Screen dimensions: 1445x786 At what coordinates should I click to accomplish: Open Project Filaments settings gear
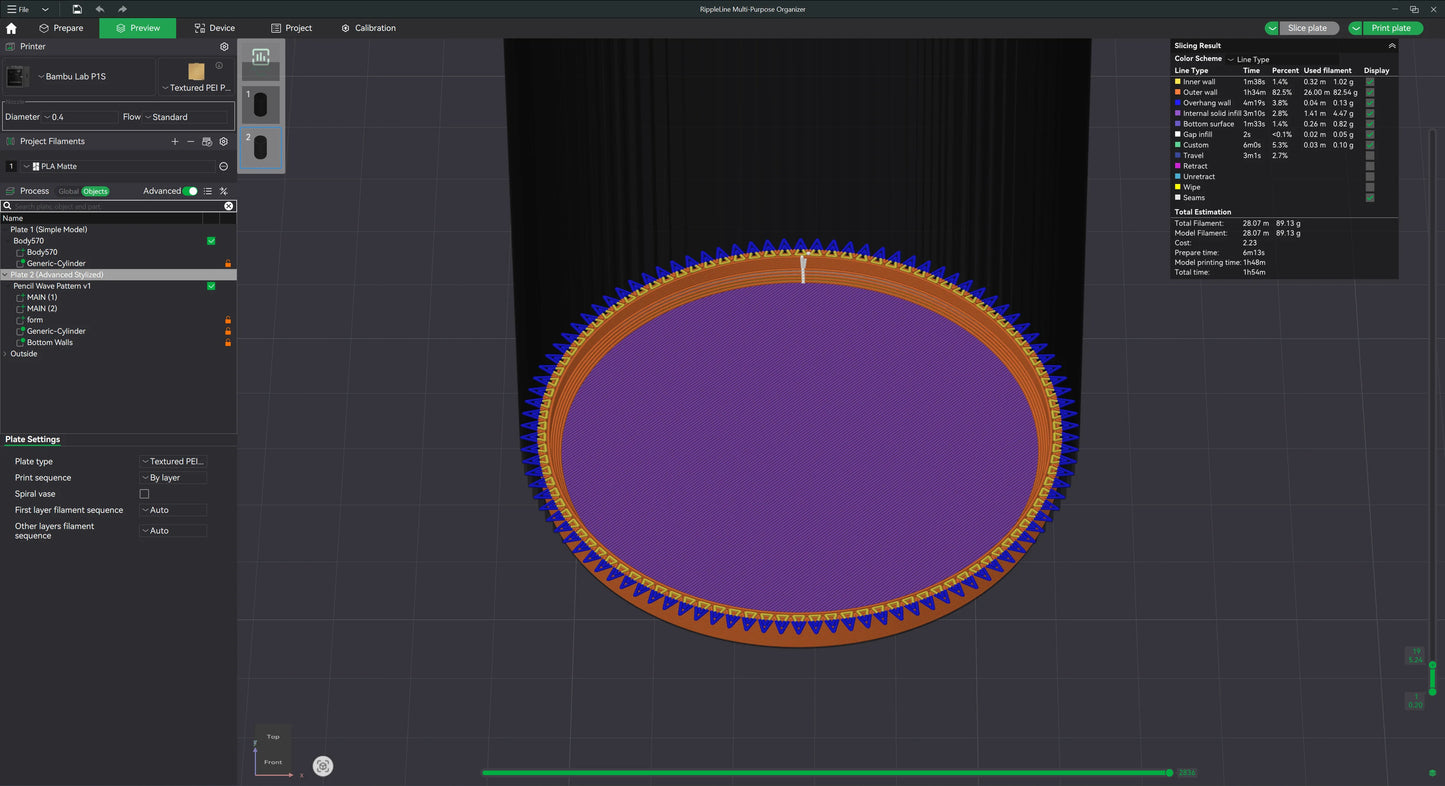point(224,142)
